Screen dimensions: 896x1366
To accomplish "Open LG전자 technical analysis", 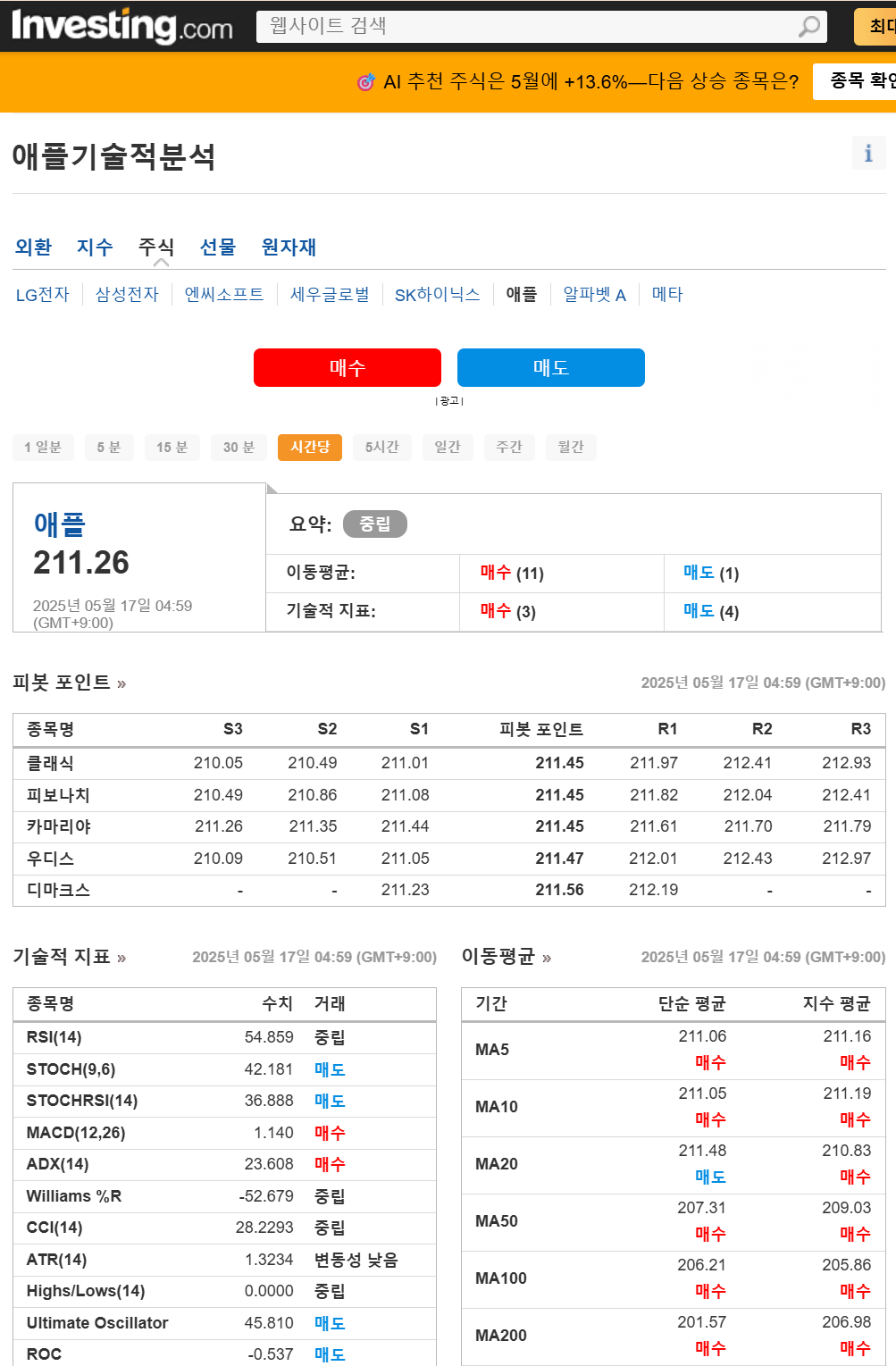I will [x=43, y=294].
